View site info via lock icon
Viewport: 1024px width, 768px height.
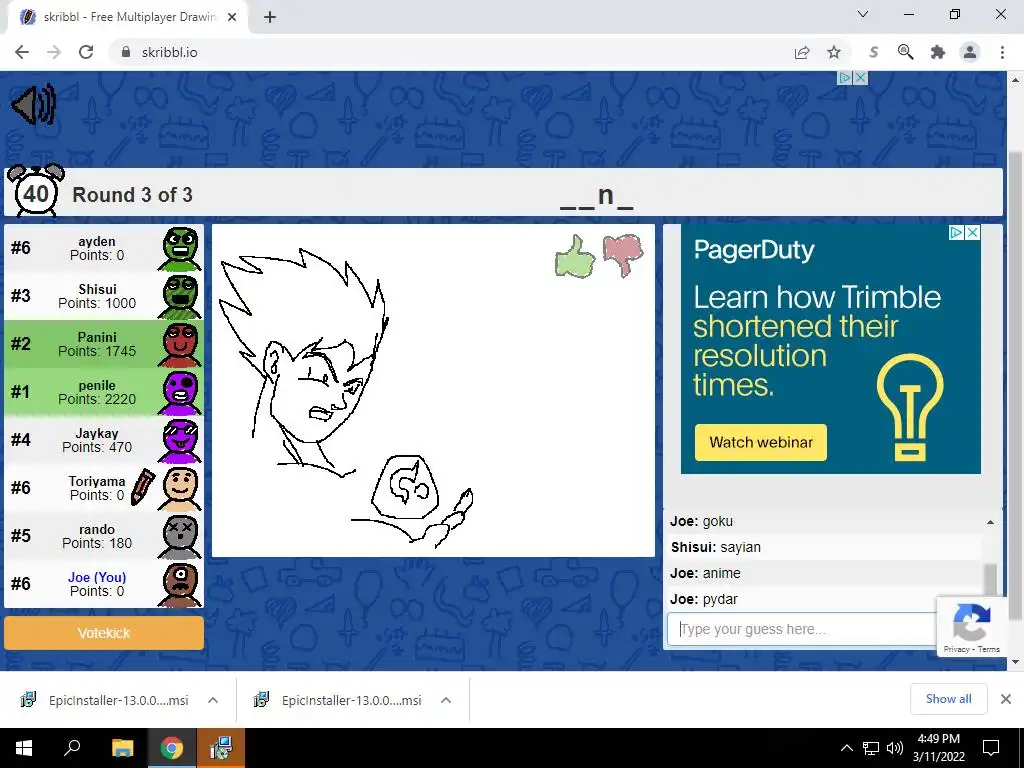[126, 52]
